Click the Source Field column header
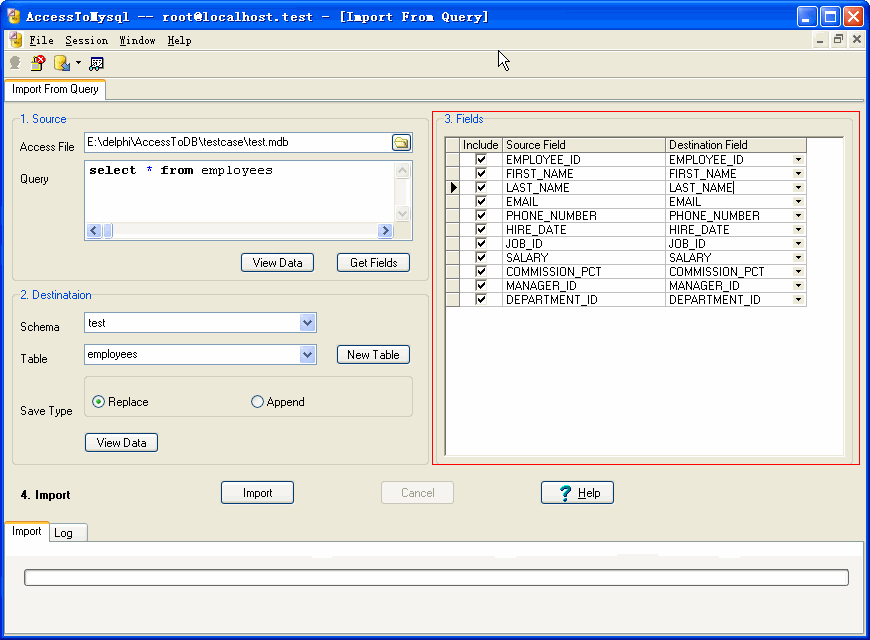This screenshot has height=640, width=870. coord(584,145)
